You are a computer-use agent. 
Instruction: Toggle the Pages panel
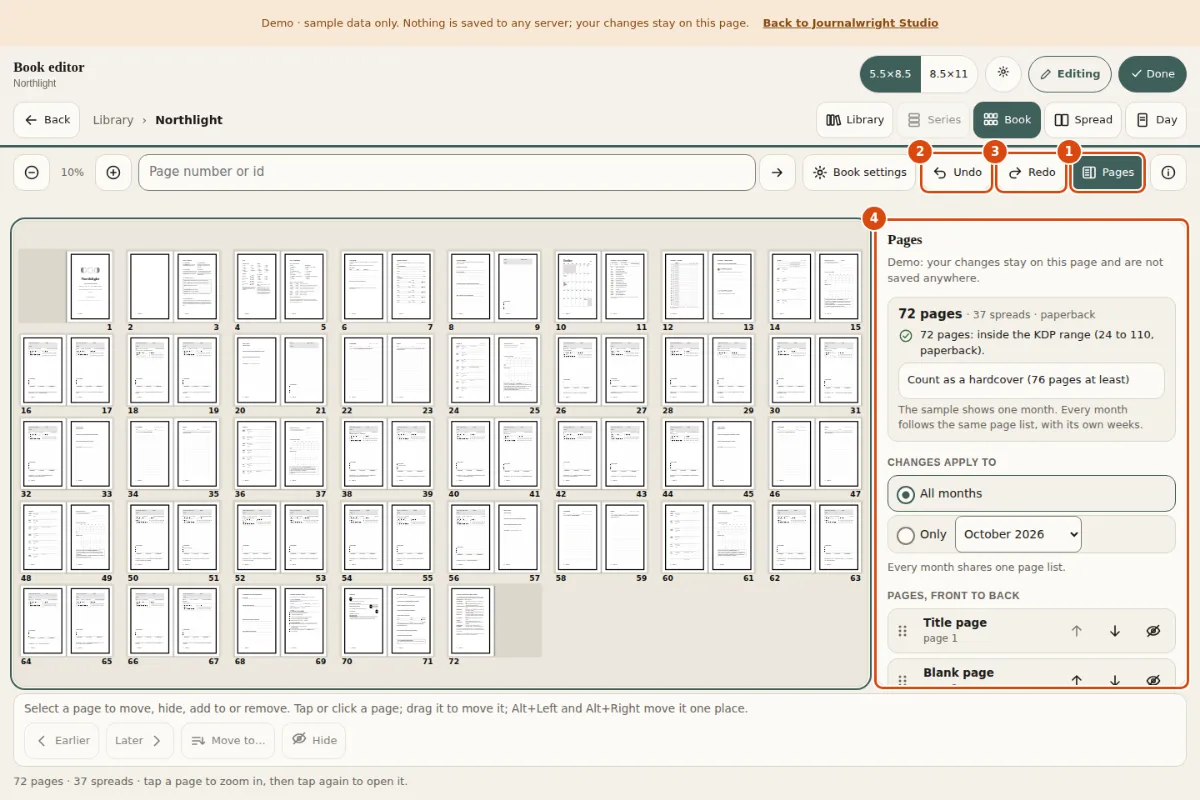1108,172
